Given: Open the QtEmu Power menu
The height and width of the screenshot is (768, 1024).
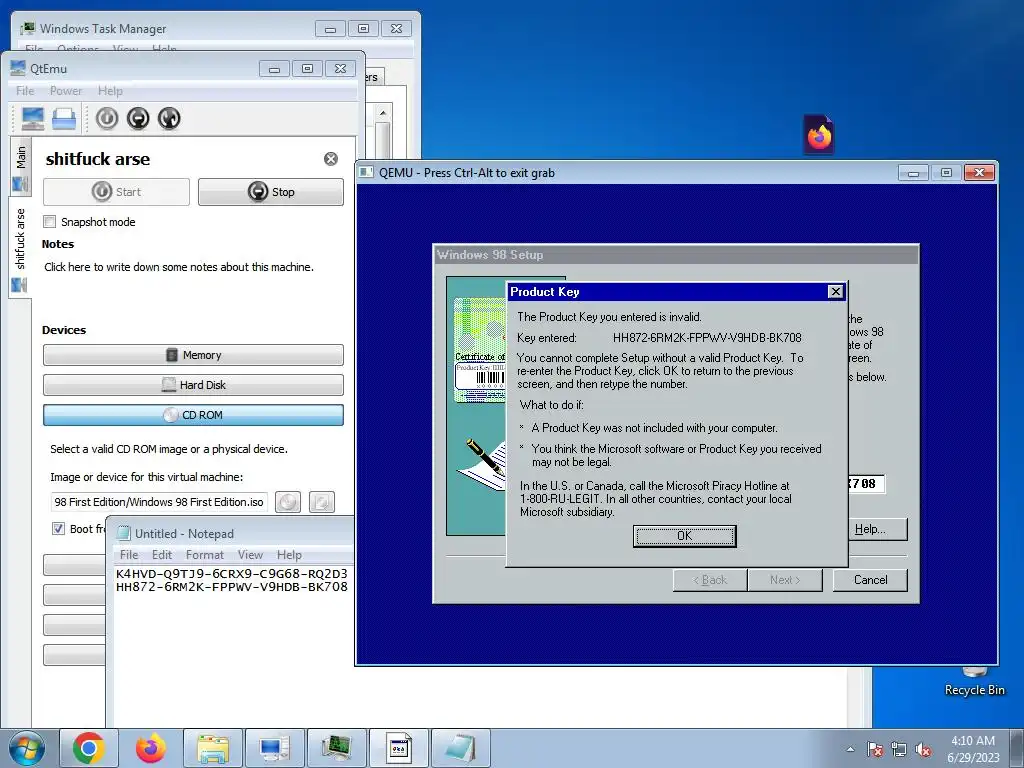Looking at the screenshot, I should click(x=66, y=91).
